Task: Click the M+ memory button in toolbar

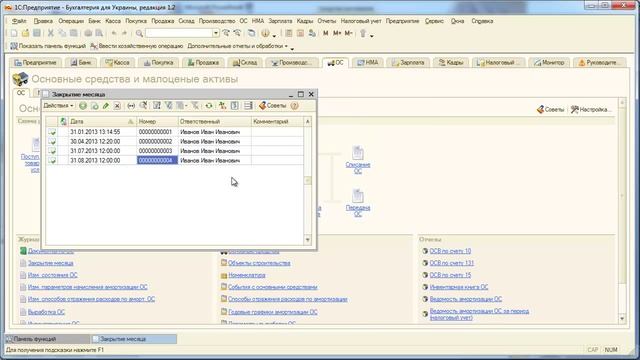Action: [337, 33]
